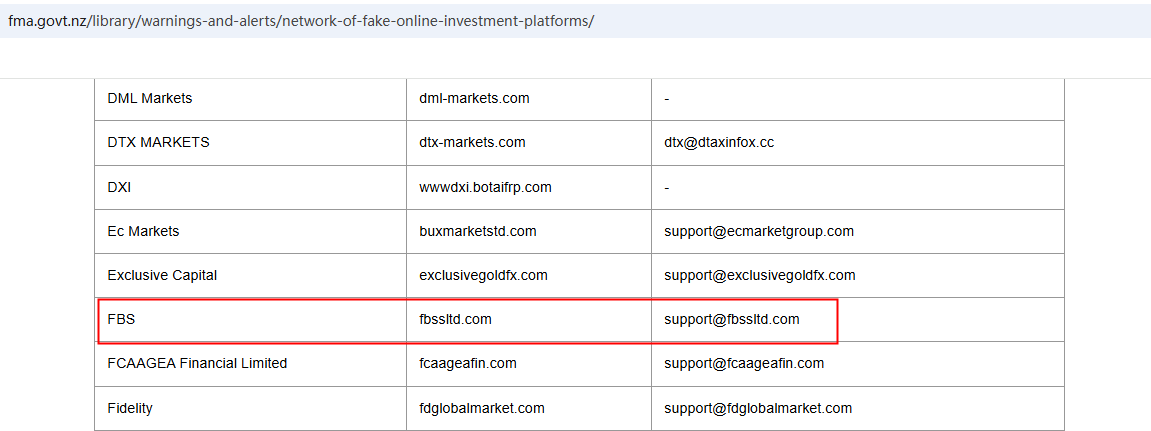The image size is (1151, 431).
Task: Click the buxmarketstd.com website text
Action: 478,231
